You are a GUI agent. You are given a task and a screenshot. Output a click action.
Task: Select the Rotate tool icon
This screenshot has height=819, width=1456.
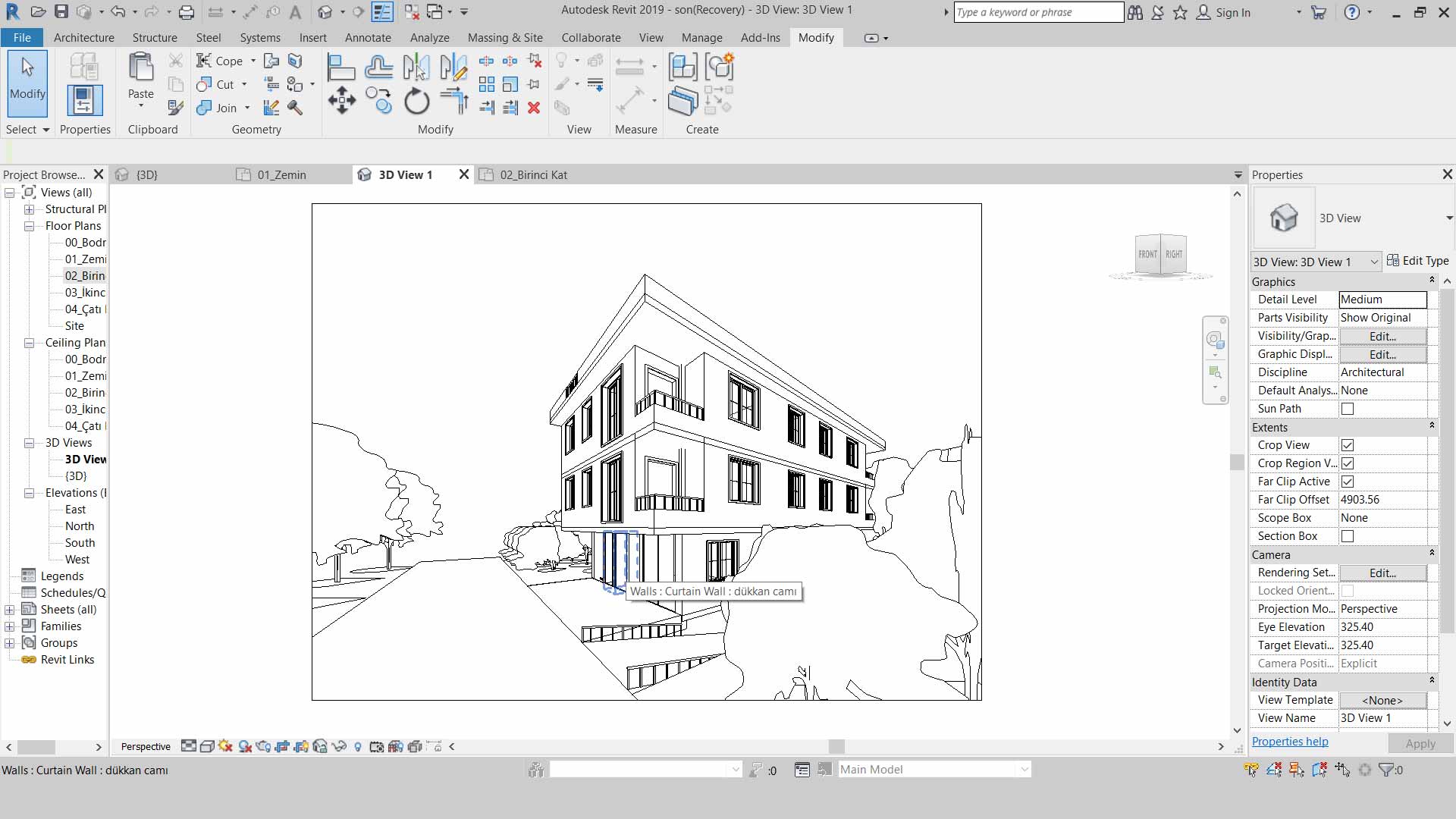point(416,101)
